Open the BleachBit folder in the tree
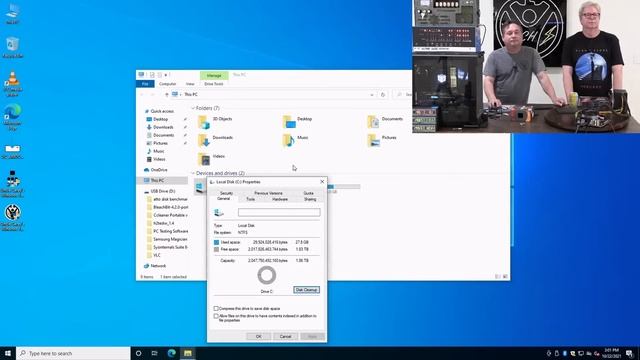 pyautogui.click(x=167, y=207)
